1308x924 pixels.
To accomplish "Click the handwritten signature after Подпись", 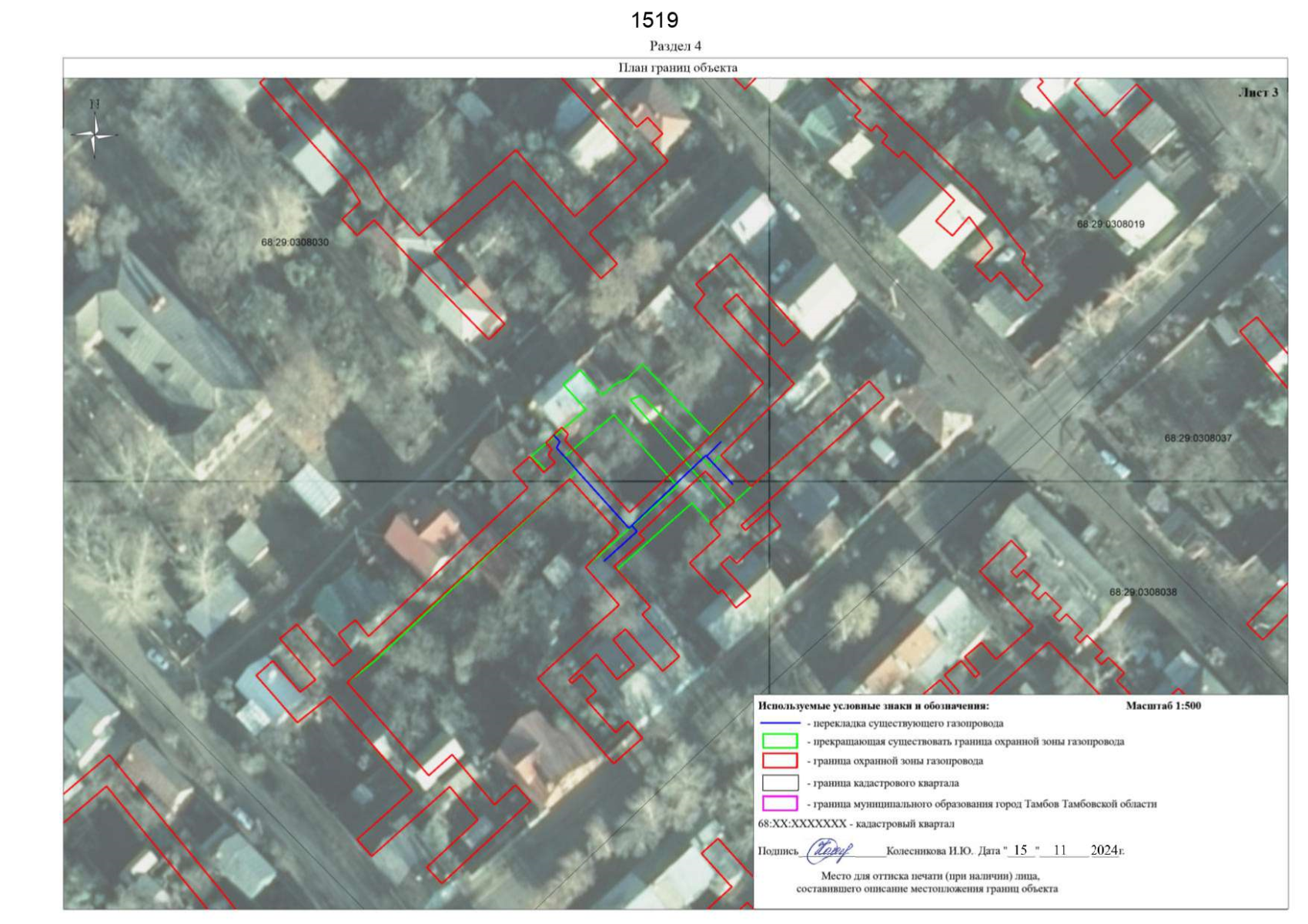I will [x=828, y=850].
